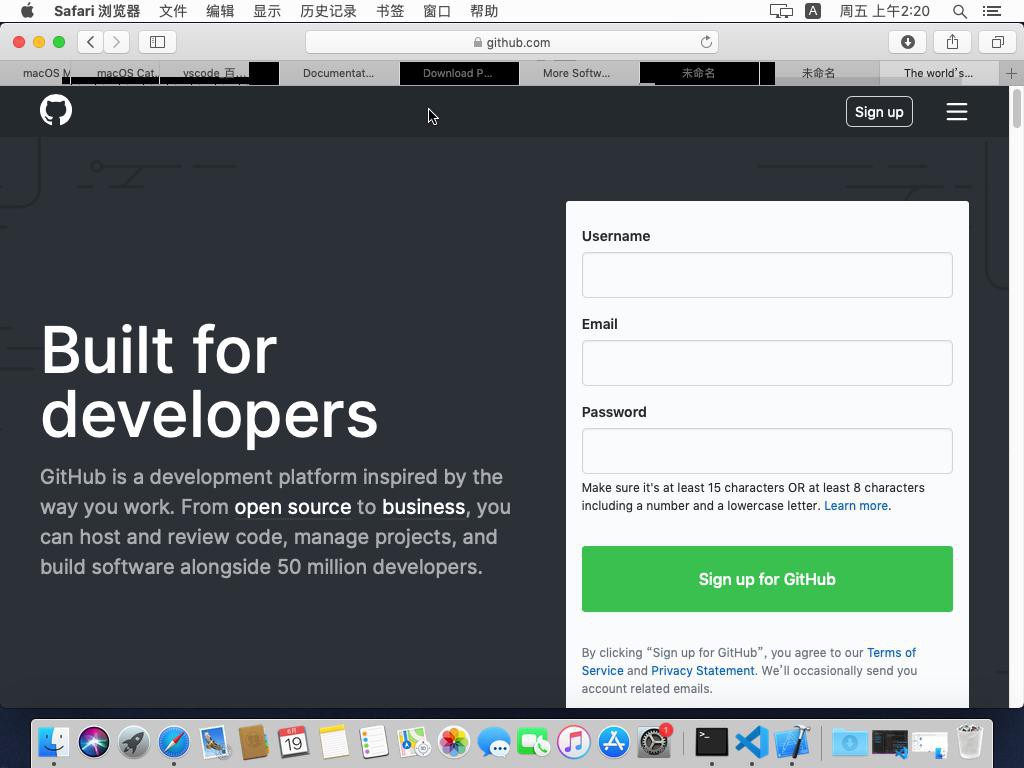Open Notes from the Dock

(x=334, y=743)
